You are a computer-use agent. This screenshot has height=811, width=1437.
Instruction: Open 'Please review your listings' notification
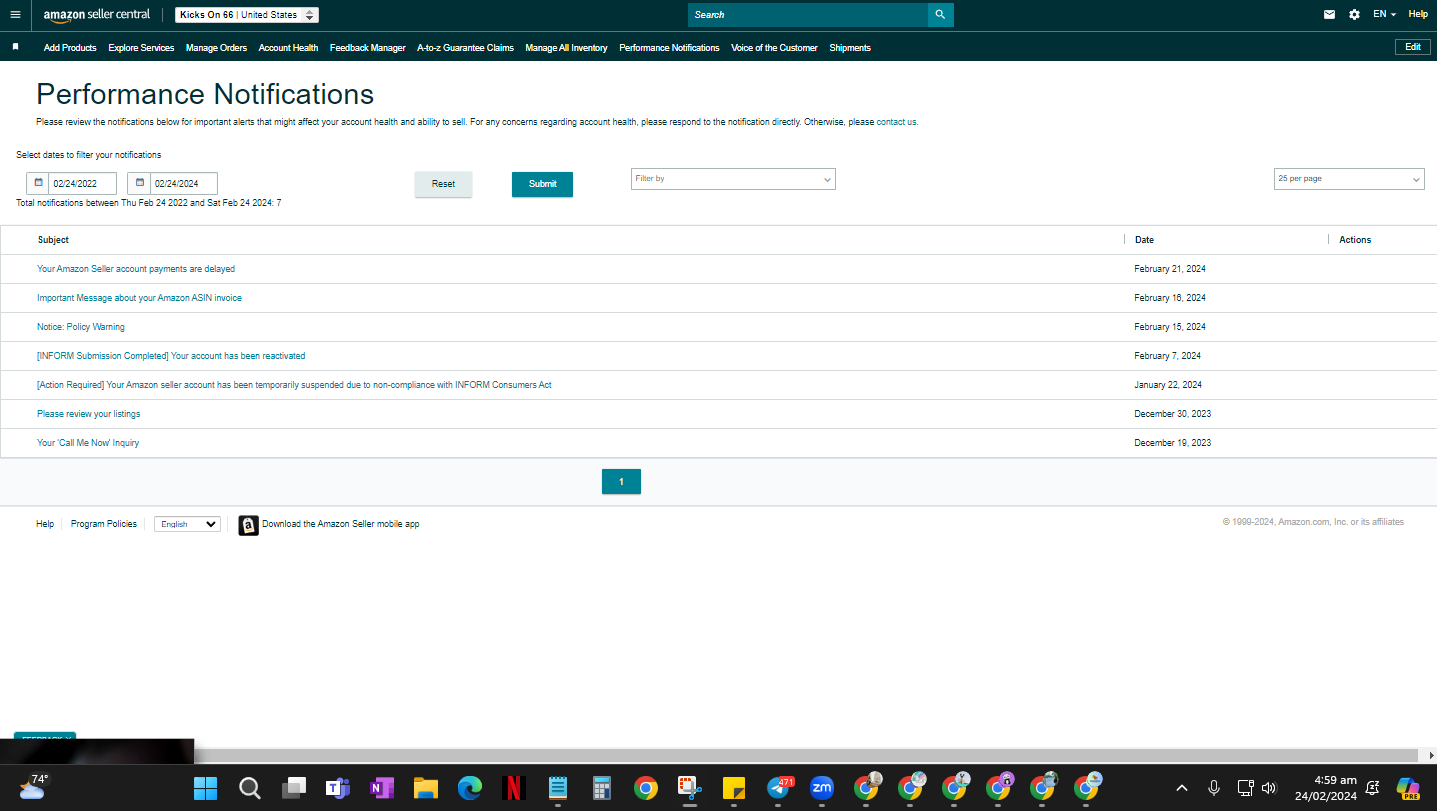pyautogui.click(x=89, y=414)
